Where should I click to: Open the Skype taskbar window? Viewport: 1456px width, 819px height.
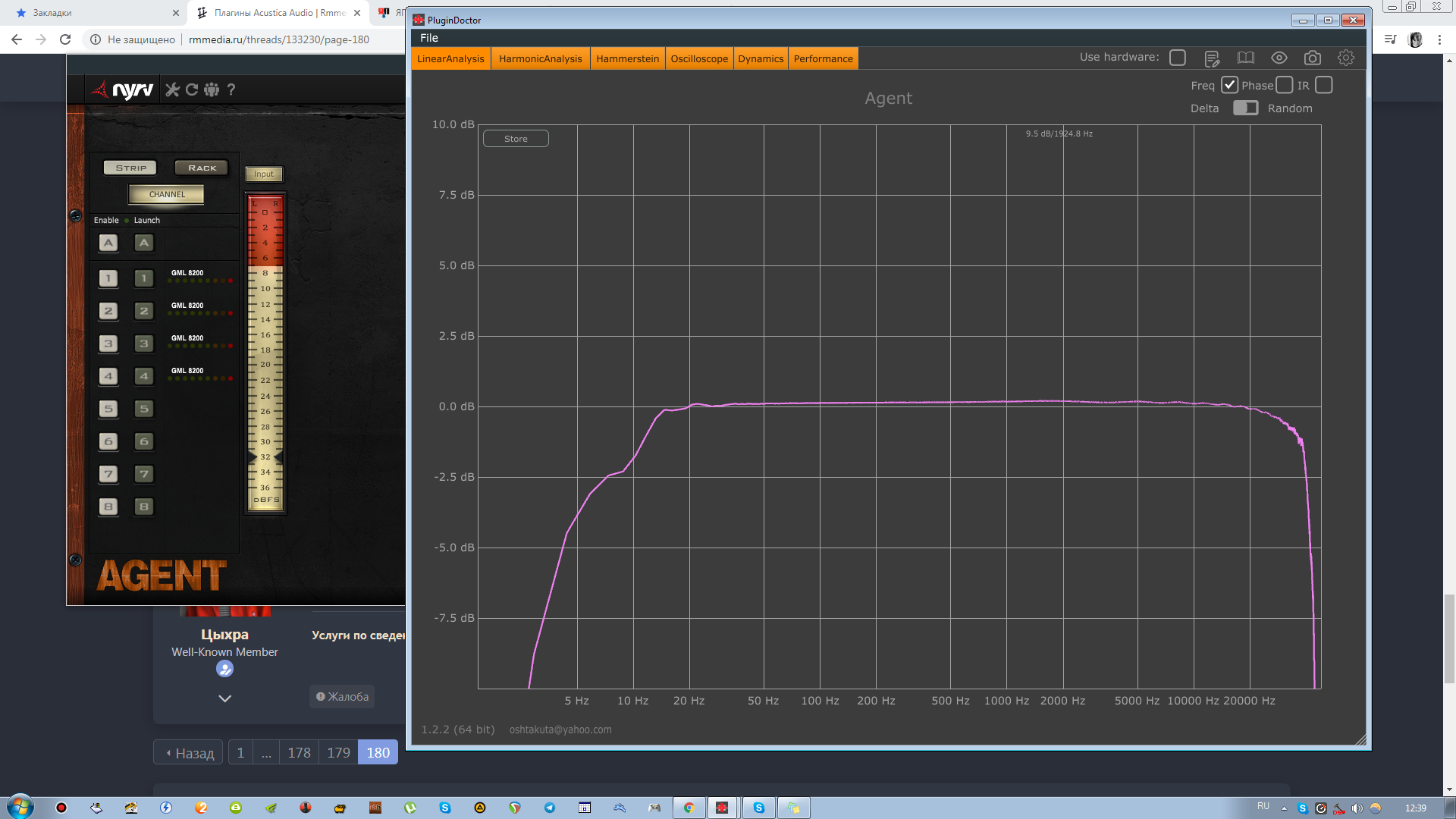click(x=759, y=808)
